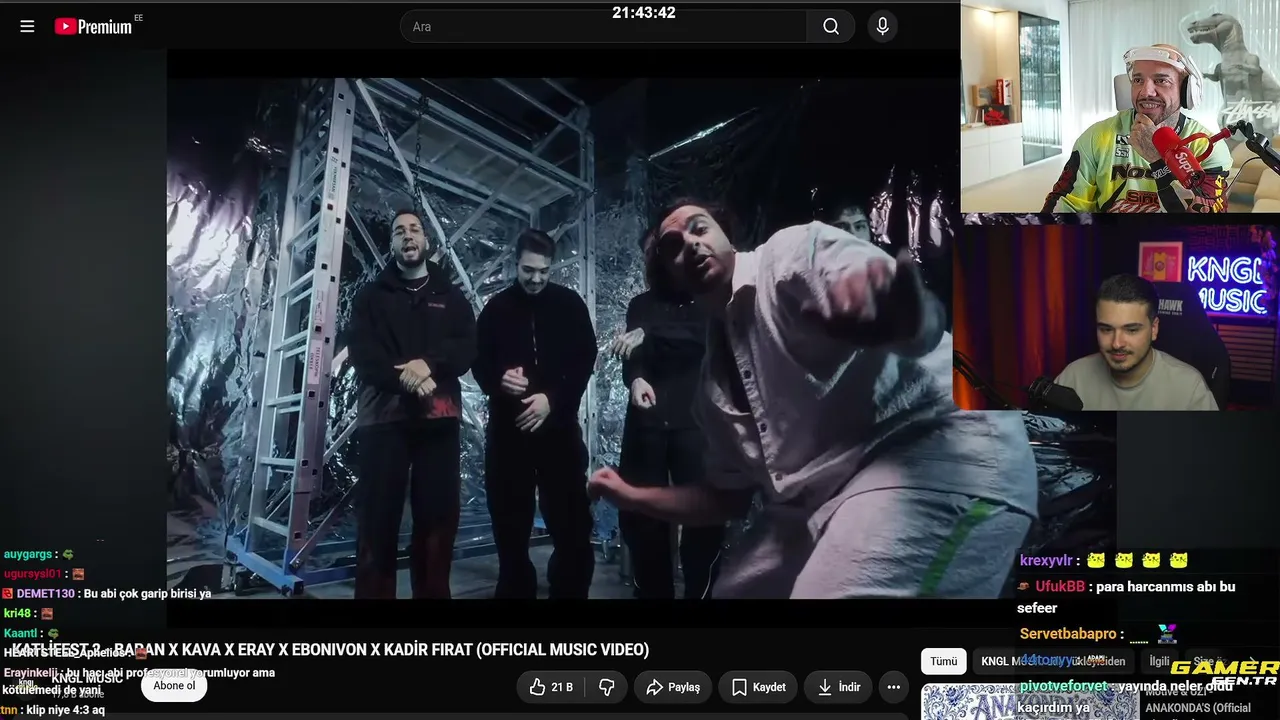Open the YouTube guide hamburger menu
1280x720 pixels.
click(x=27, y=27)
